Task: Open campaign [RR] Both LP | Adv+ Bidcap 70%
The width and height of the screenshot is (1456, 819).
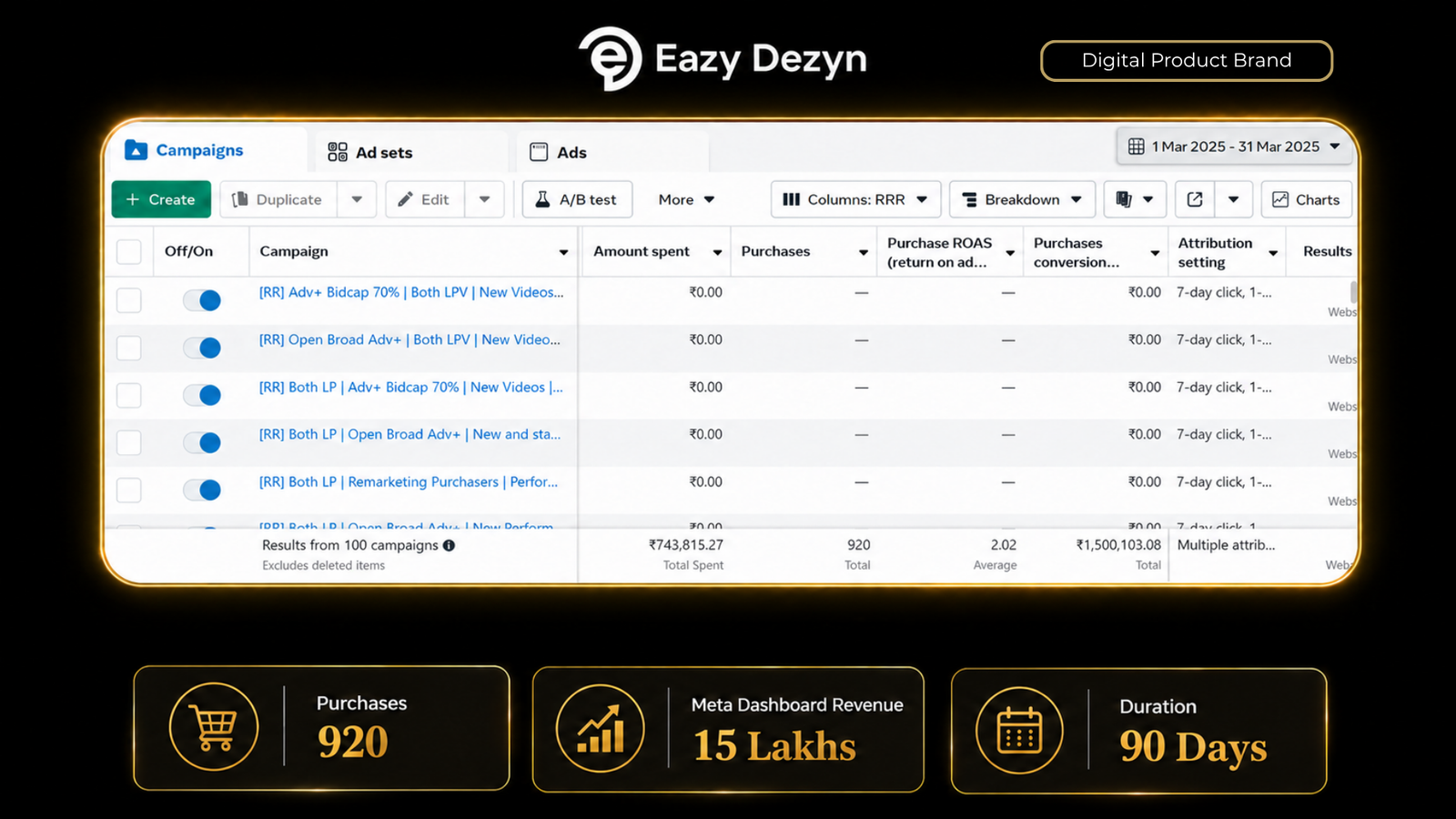Action: (x=411, y=387)
